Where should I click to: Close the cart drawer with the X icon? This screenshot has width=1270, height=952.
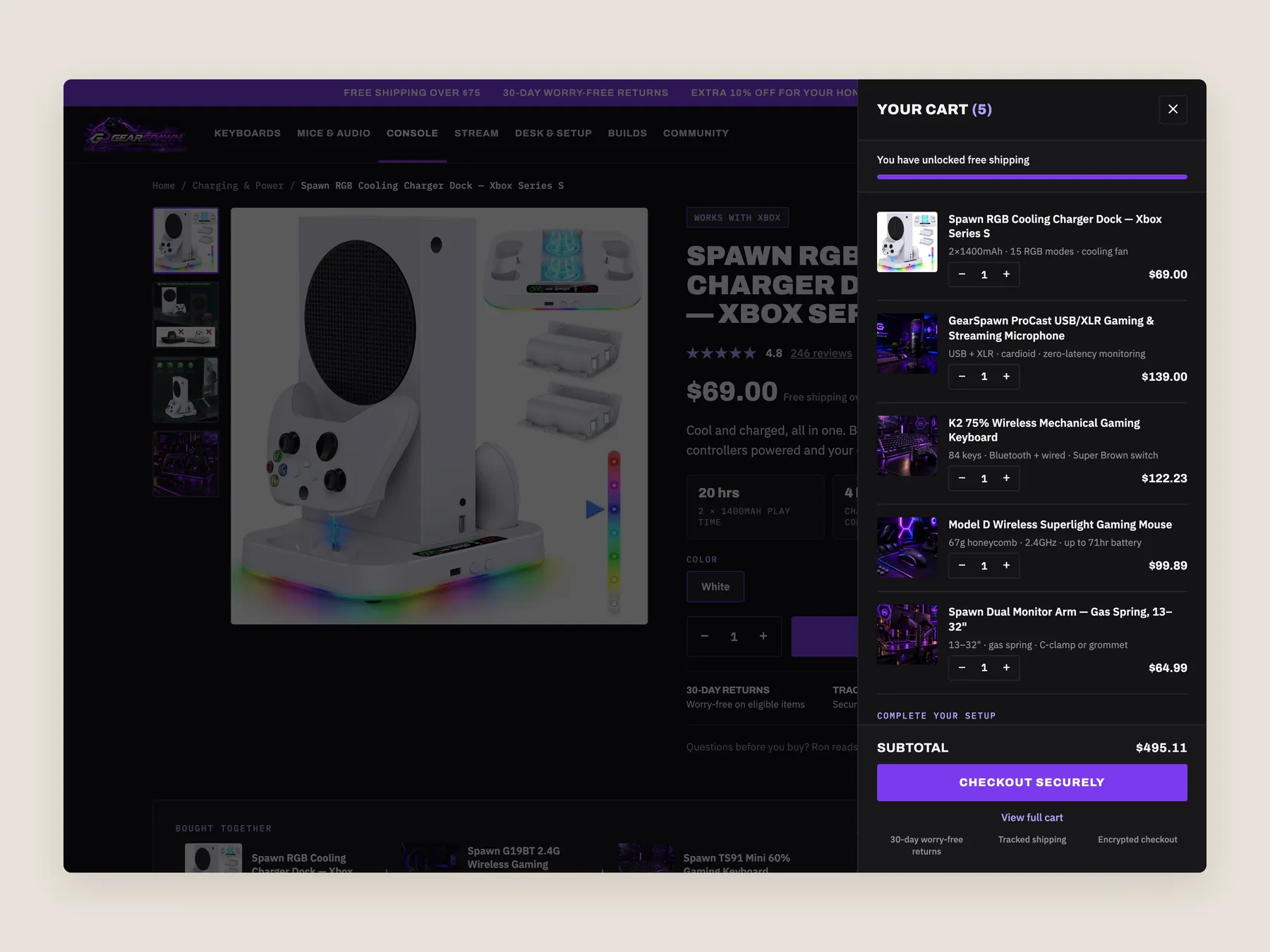coord(1173,109)
